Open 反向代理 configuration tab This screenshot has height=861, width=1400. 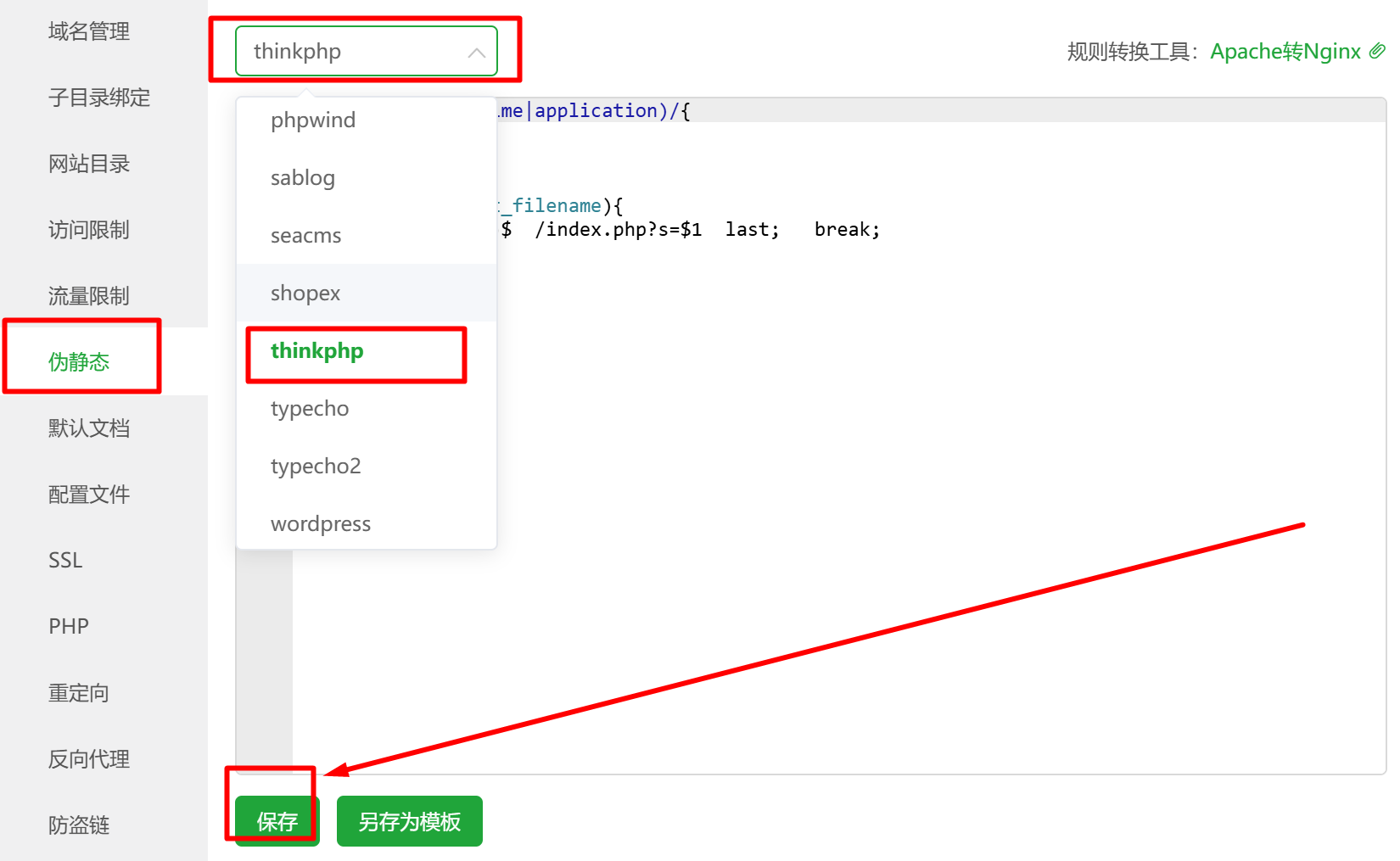coord(89,759)
